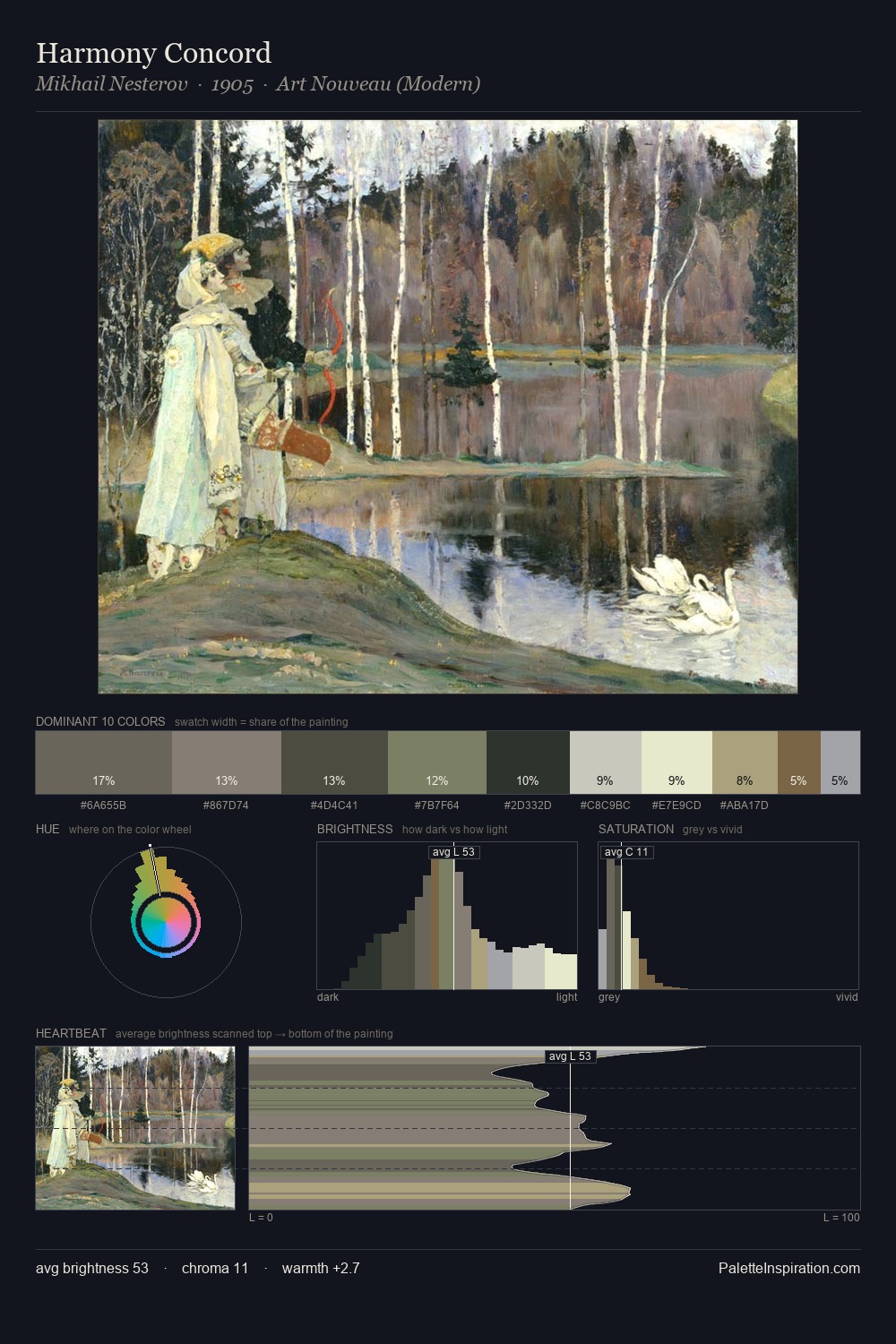
Task: Click 'chroma 11' in footer
Action: (215, 1268)
